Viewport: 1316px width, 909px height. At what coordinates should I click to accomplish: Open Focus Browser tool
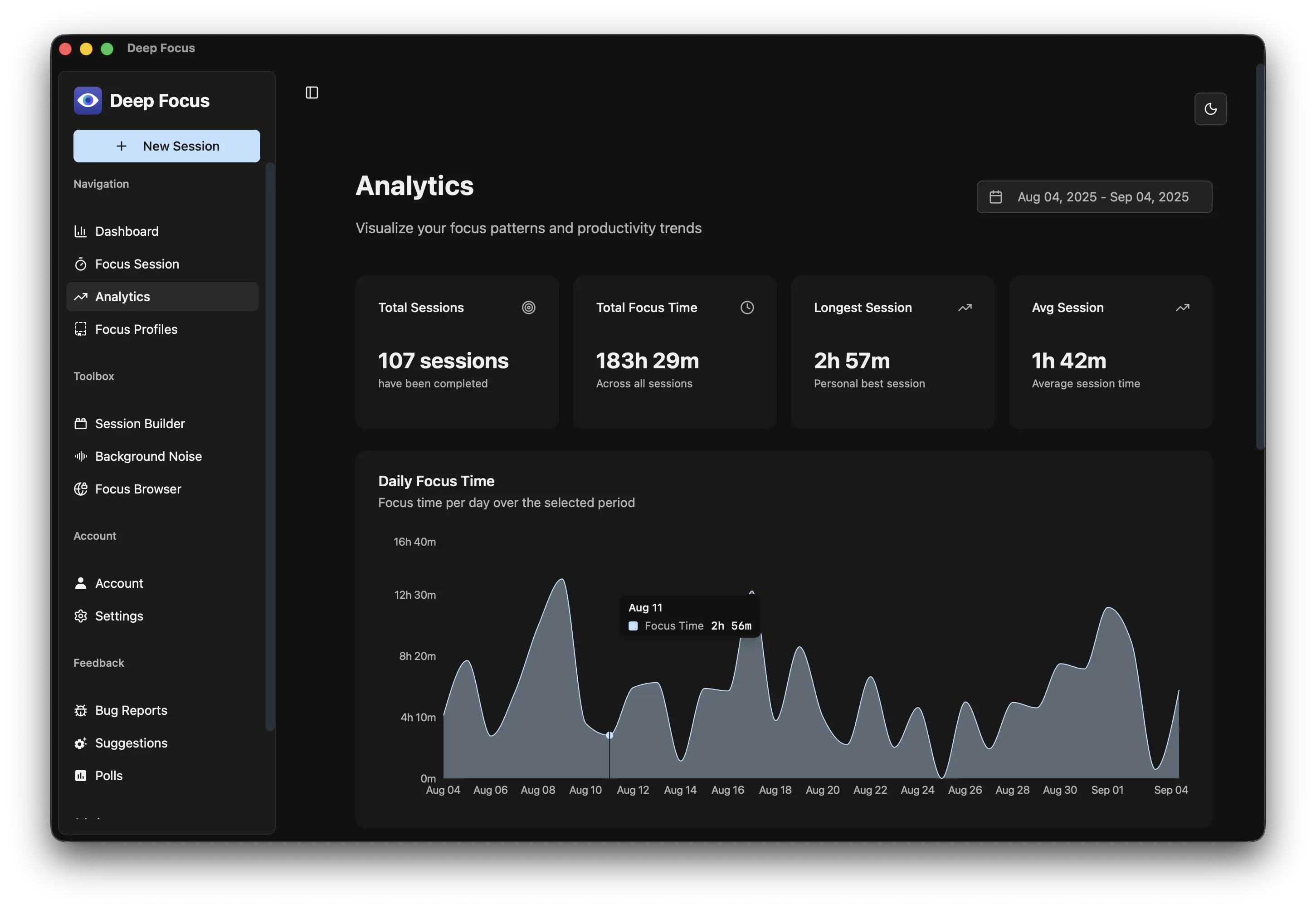(162, 489)
